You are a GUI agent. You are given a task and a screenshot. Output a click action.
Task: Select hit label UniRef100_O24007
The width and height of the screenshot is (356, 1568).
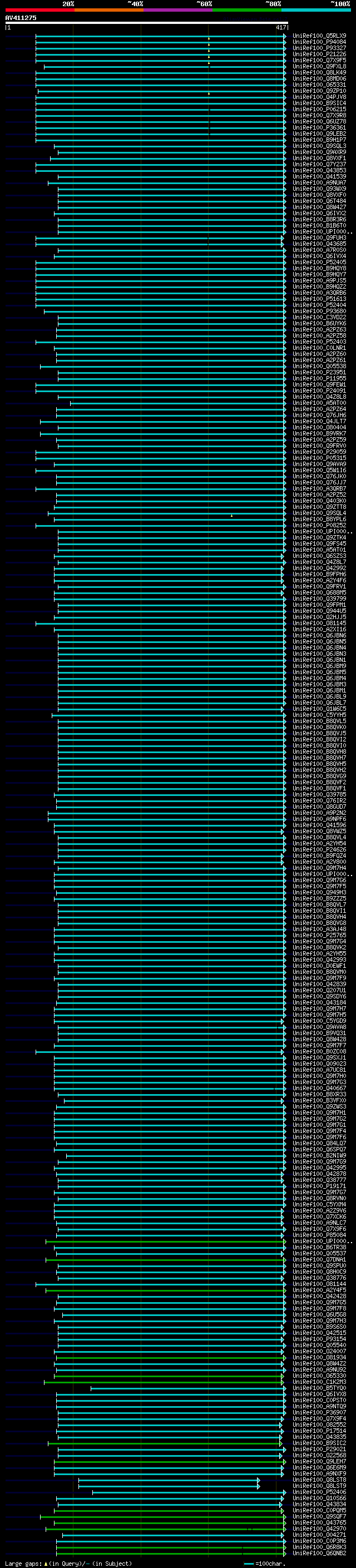pyautogui.click(x=319, y=1351)
